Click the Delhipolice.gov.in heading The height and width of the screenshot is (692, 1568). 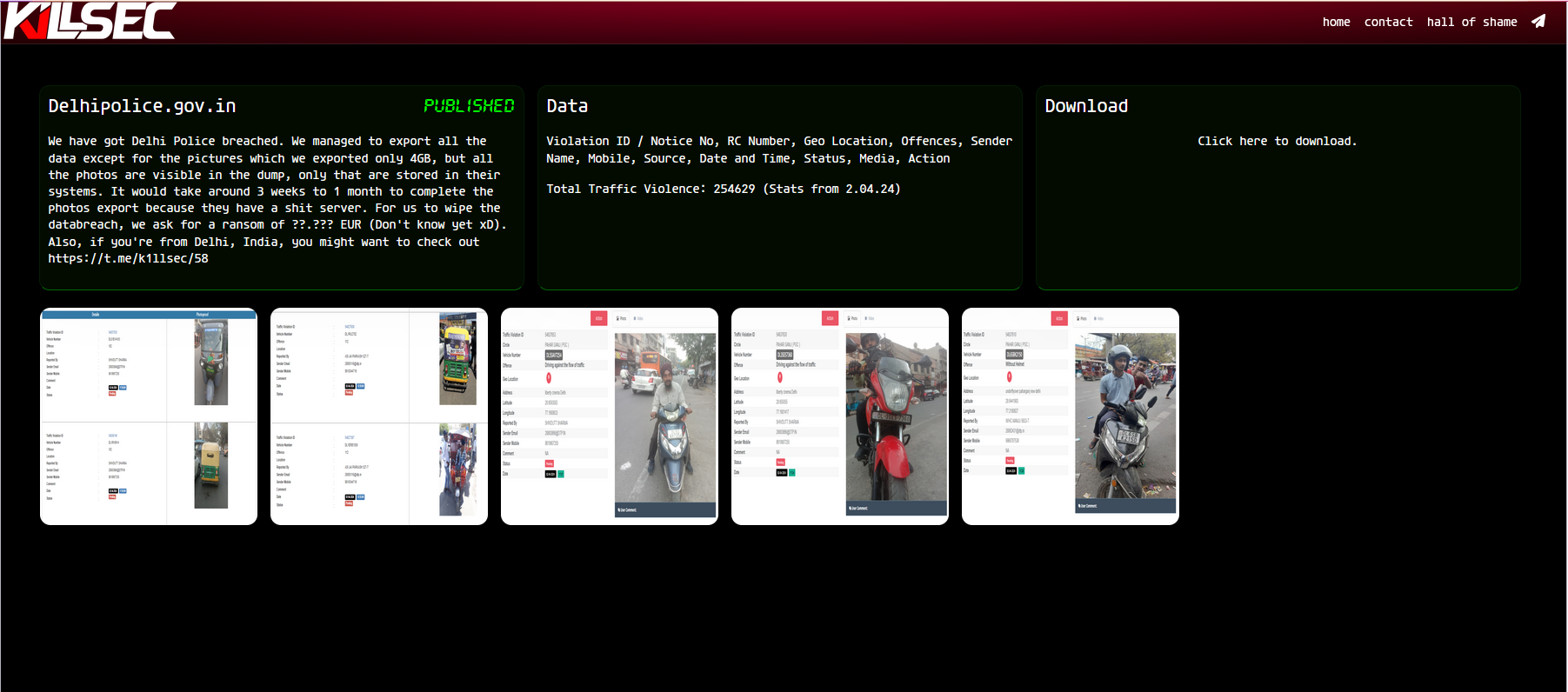[142, 106]
